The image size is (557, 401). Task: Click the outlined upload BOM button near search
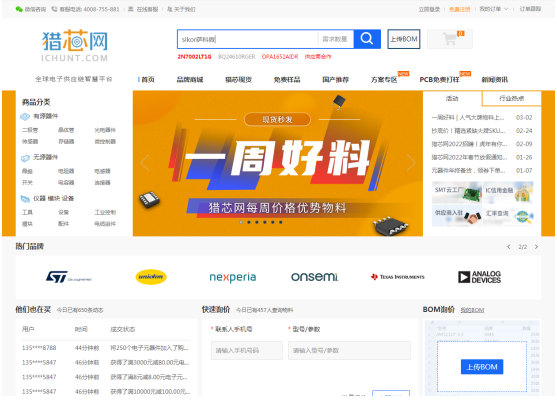coord(404,39)
